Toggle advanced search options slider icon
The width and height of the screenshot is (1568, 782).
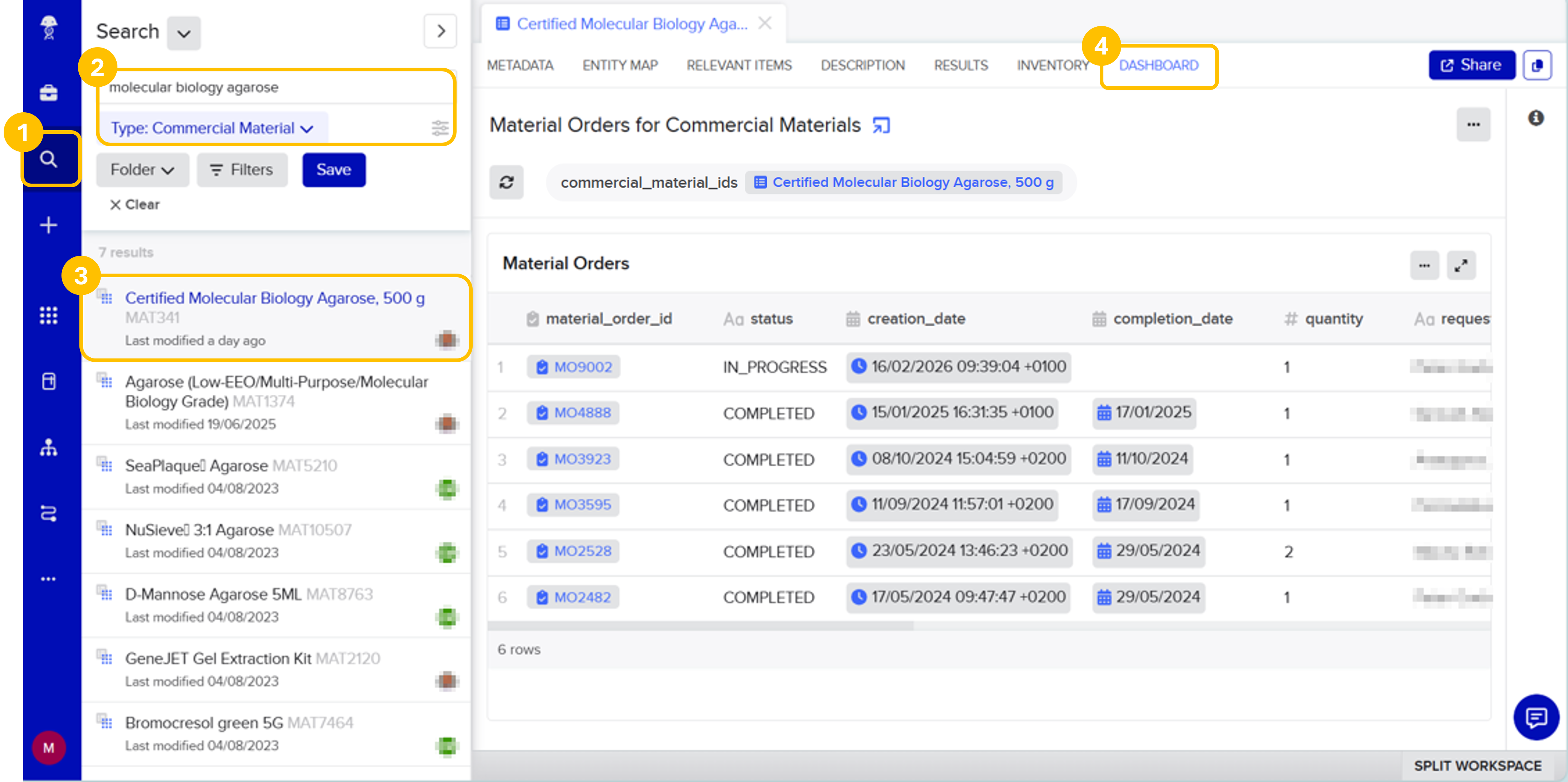[x=439, y=128]
